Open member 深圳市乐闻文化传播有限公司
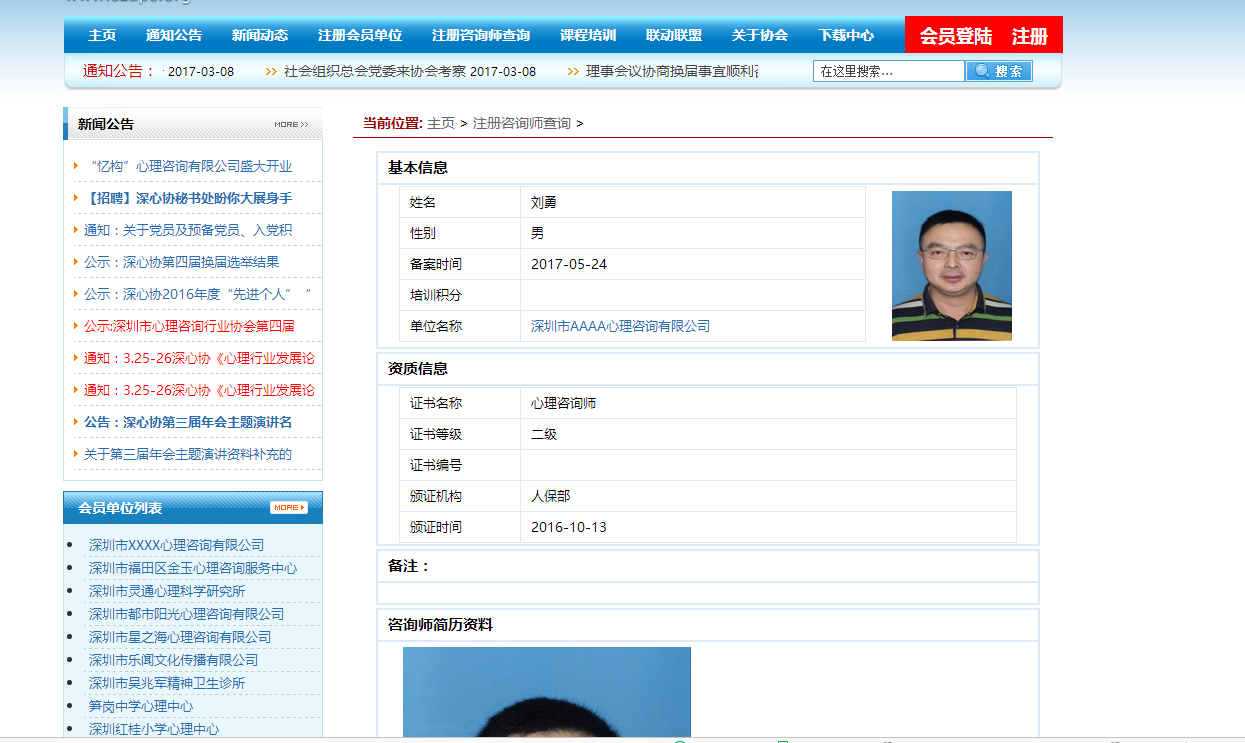Screen dimensions: 1245x743 click(173, 660)
